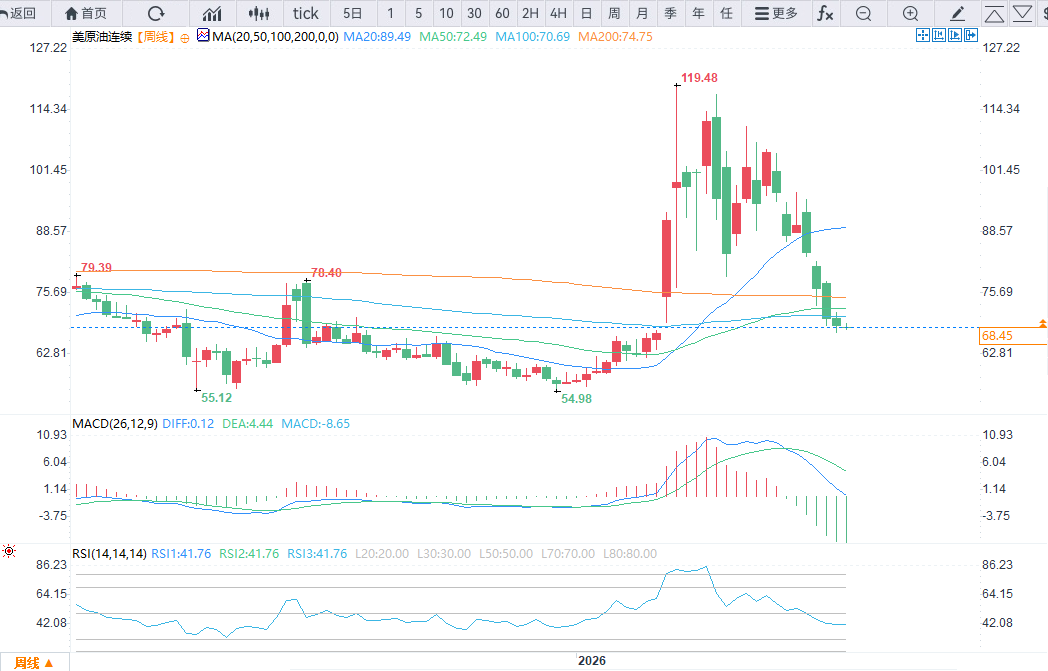1048x671 pixels.
Task: Zoom out using the minus magnifier
Action: 864,13
